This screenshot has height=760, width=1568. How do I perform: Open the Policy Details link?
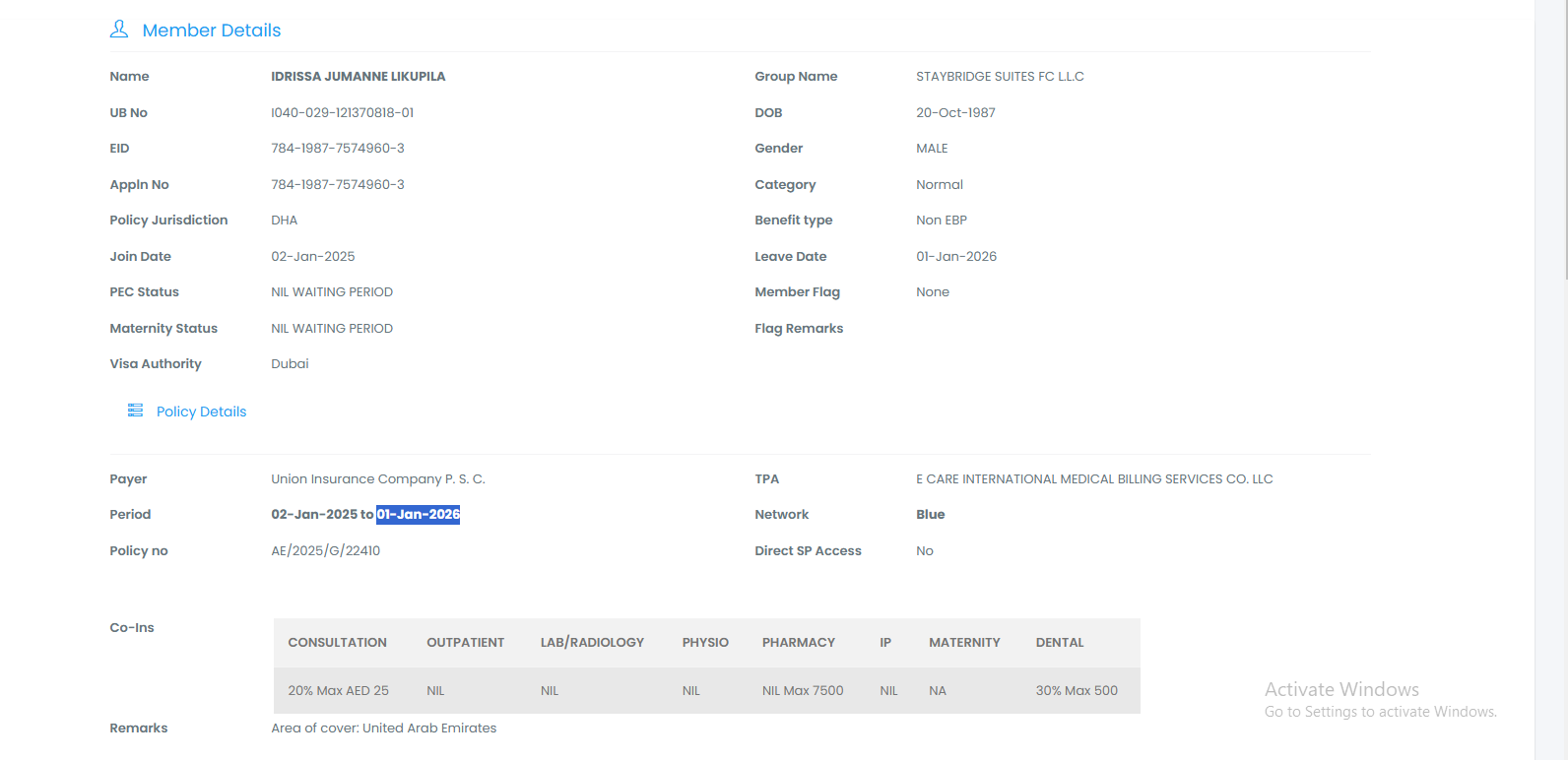tap(201, 412)
